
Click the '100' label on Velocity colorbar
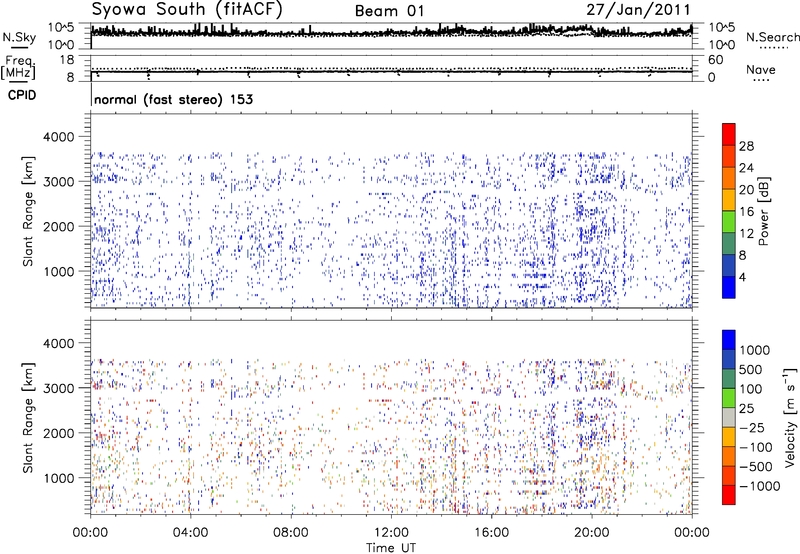(751, 389)
